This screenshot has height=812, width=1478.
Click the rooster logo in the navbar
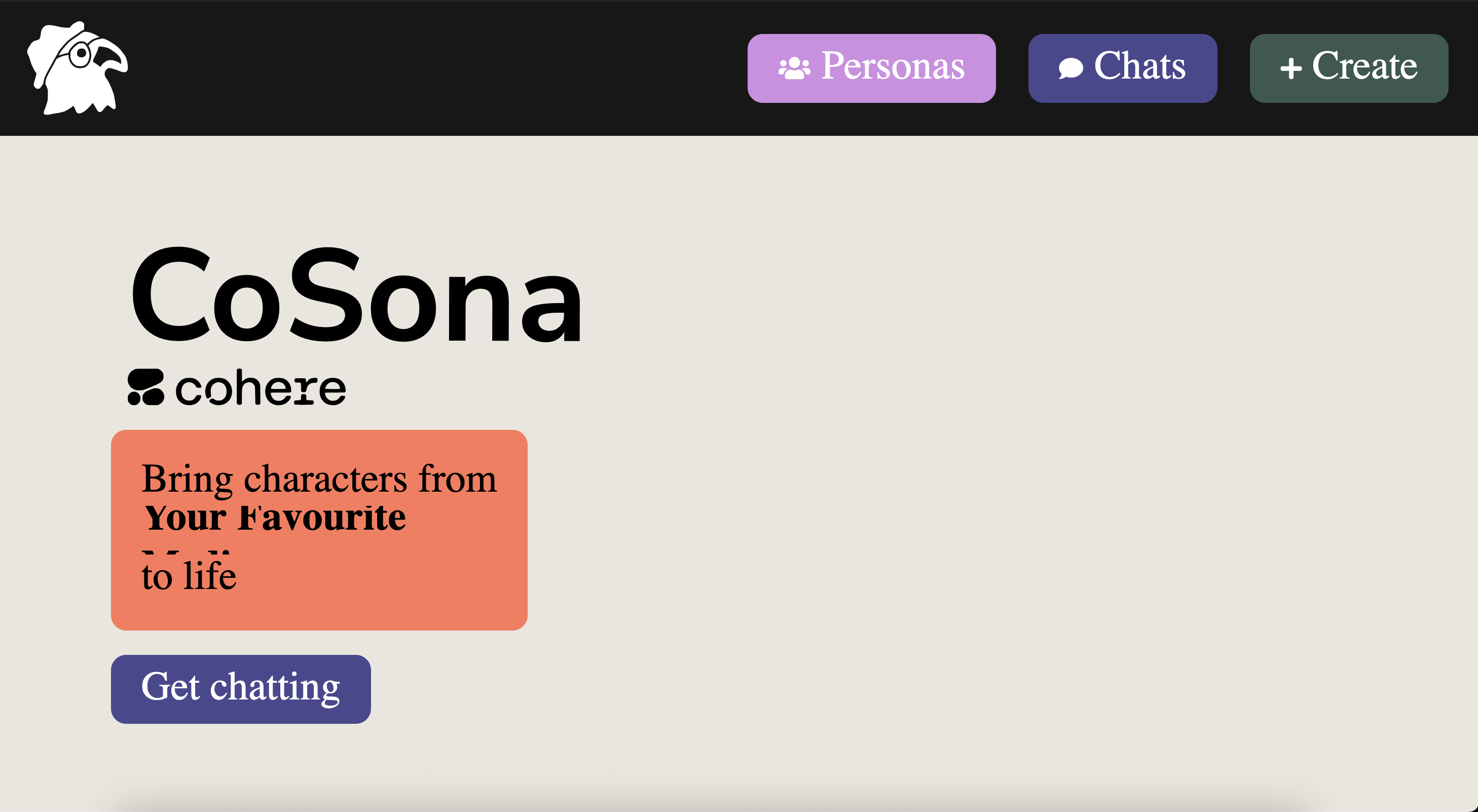pyautogui.click(x=78, y=68)
